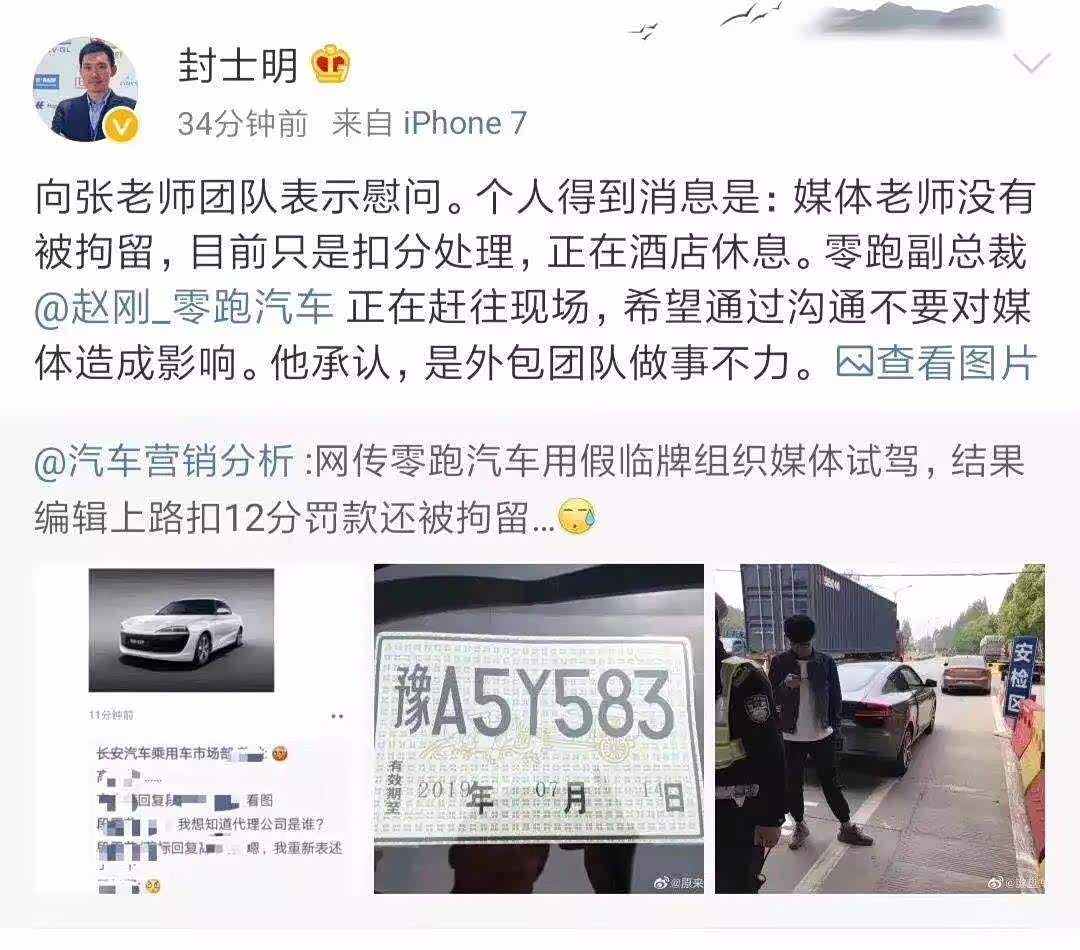
Task: Open the white car screenshot thumbnail
Action: [198, 729]
